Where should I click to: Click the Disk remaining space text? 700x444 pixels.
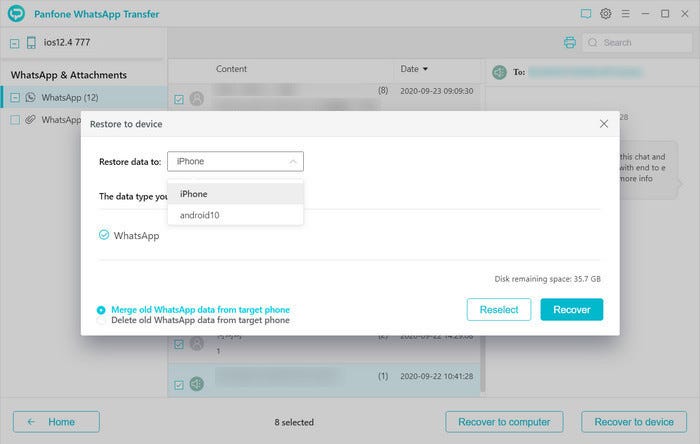pyautogui.click(x=547, y=279)
